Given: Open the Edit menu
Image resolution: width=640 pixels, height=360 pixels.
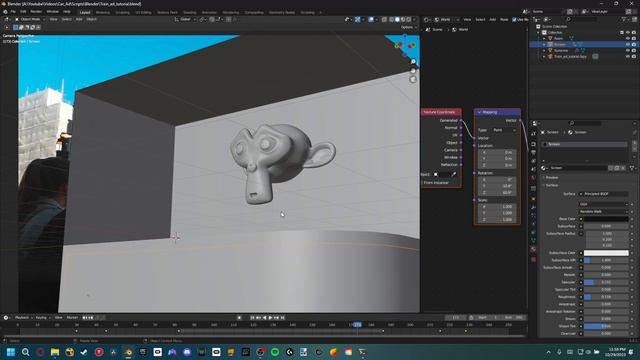Looking at the screenshot, I should click(x=23, y=12).
